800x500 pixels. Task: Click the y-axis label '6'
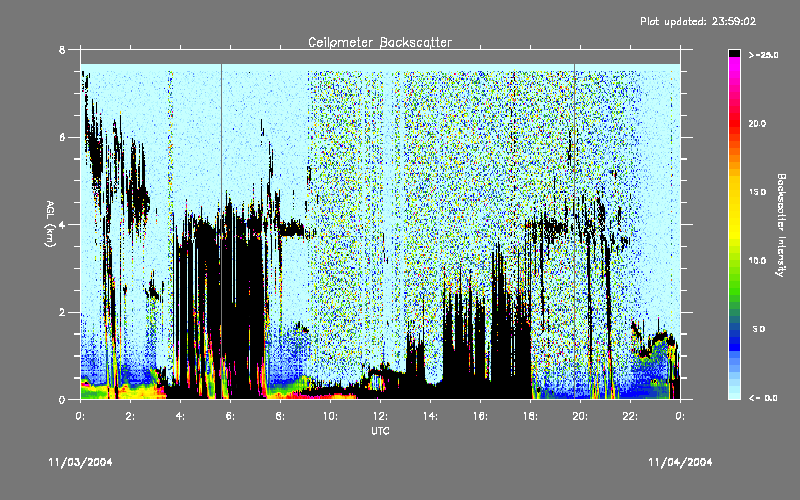62,137
